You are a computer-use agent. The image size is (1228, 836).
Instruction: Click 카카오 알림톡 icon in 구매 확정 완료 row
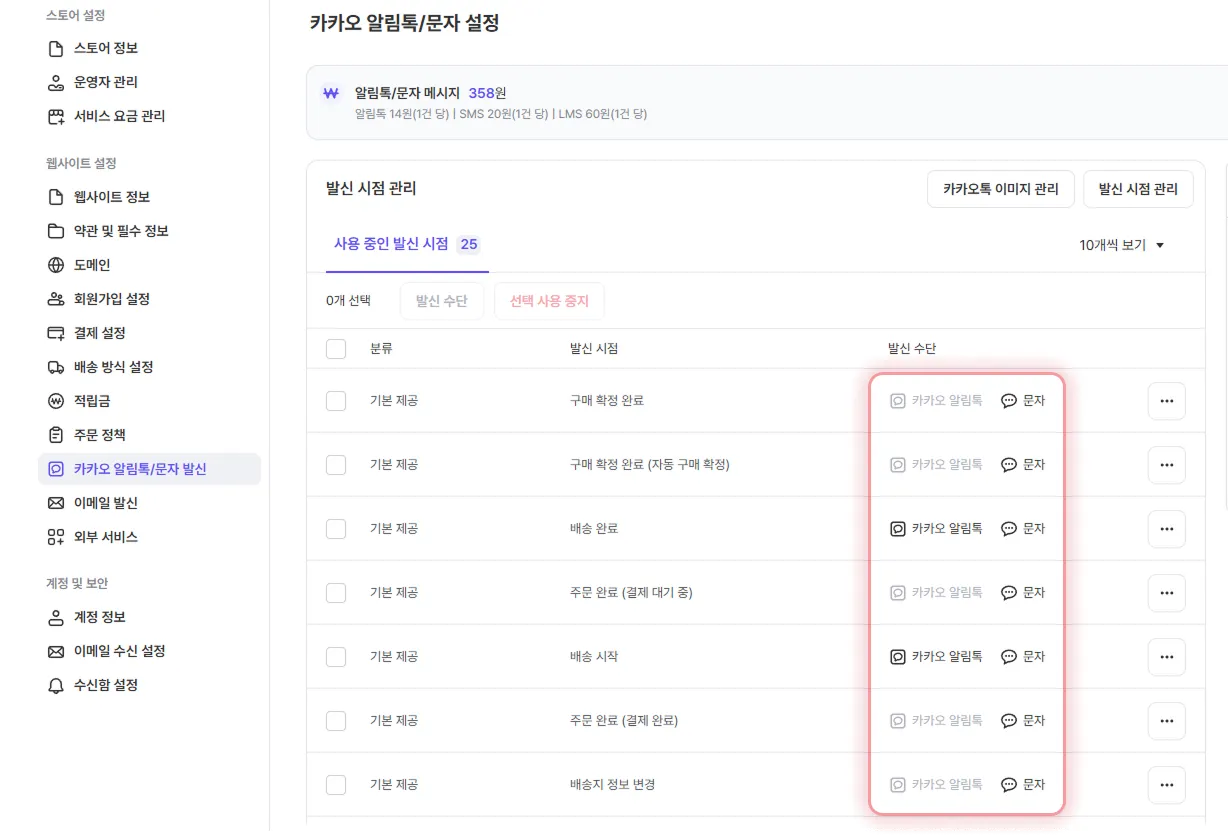point(898,401)
